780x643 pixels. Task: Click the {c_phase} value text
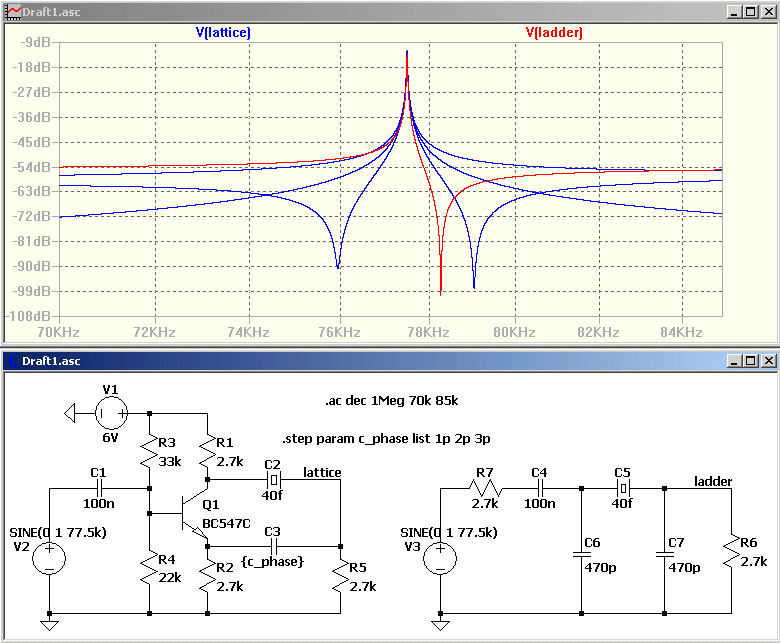[x=272, y=561]
